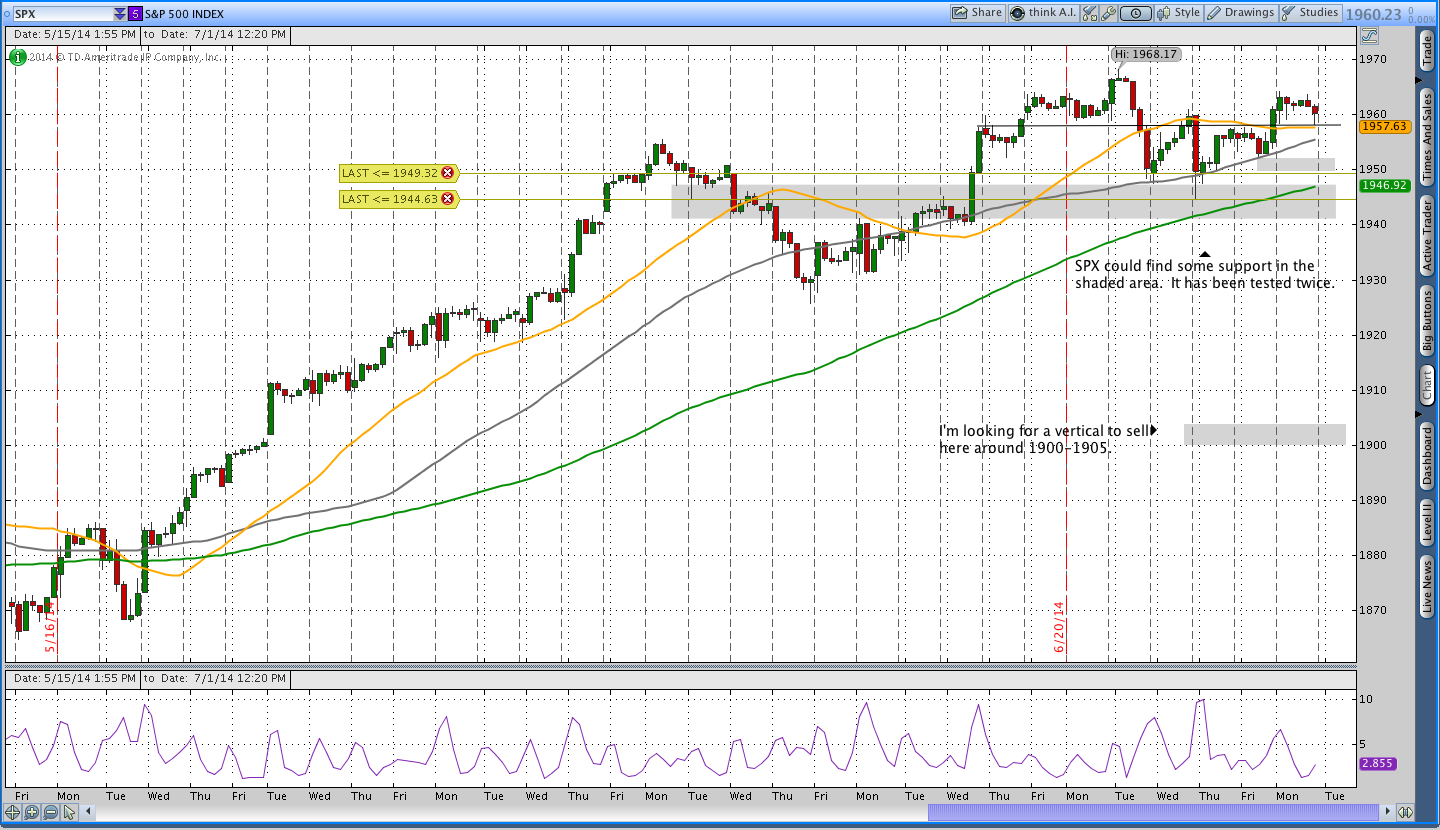This screenshot has width=1440, height=830.
Task: Click the zoom in magnifier icon
Action: coord(31,812)
